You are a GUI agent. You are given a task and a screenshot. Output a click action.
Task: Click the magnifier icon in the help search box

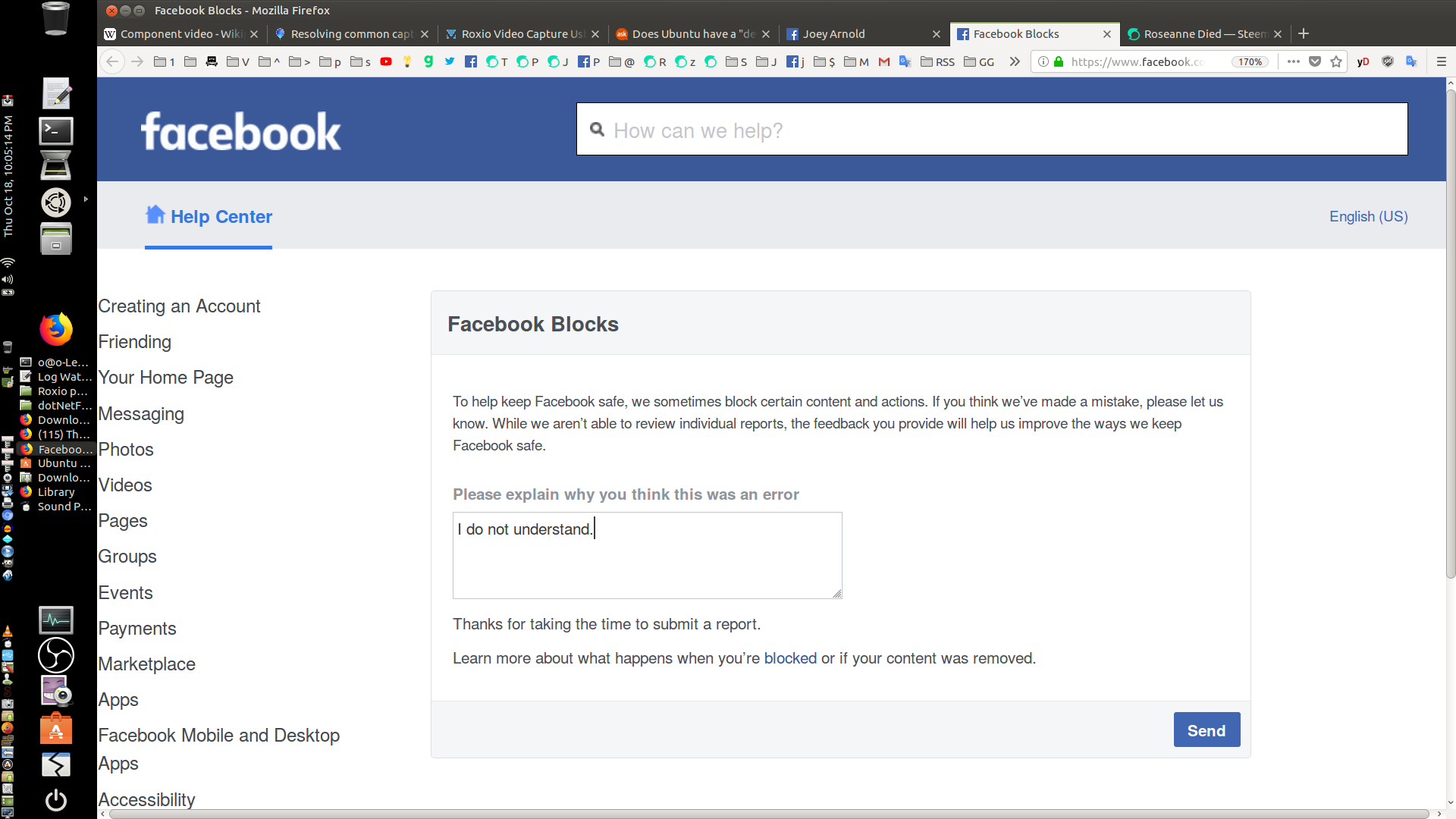(x=598, y=130)
